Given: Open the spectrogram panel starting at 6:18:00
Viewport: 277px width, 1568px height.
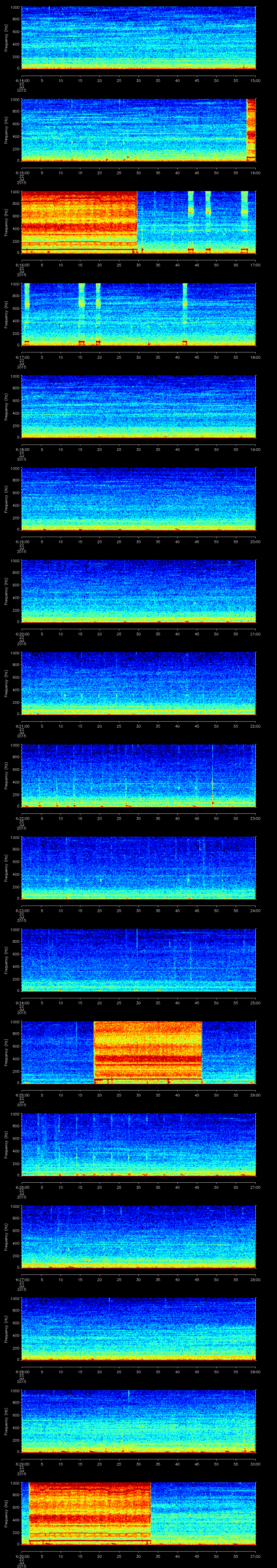Looking at the screenshot, I should [x=138, y=407].
